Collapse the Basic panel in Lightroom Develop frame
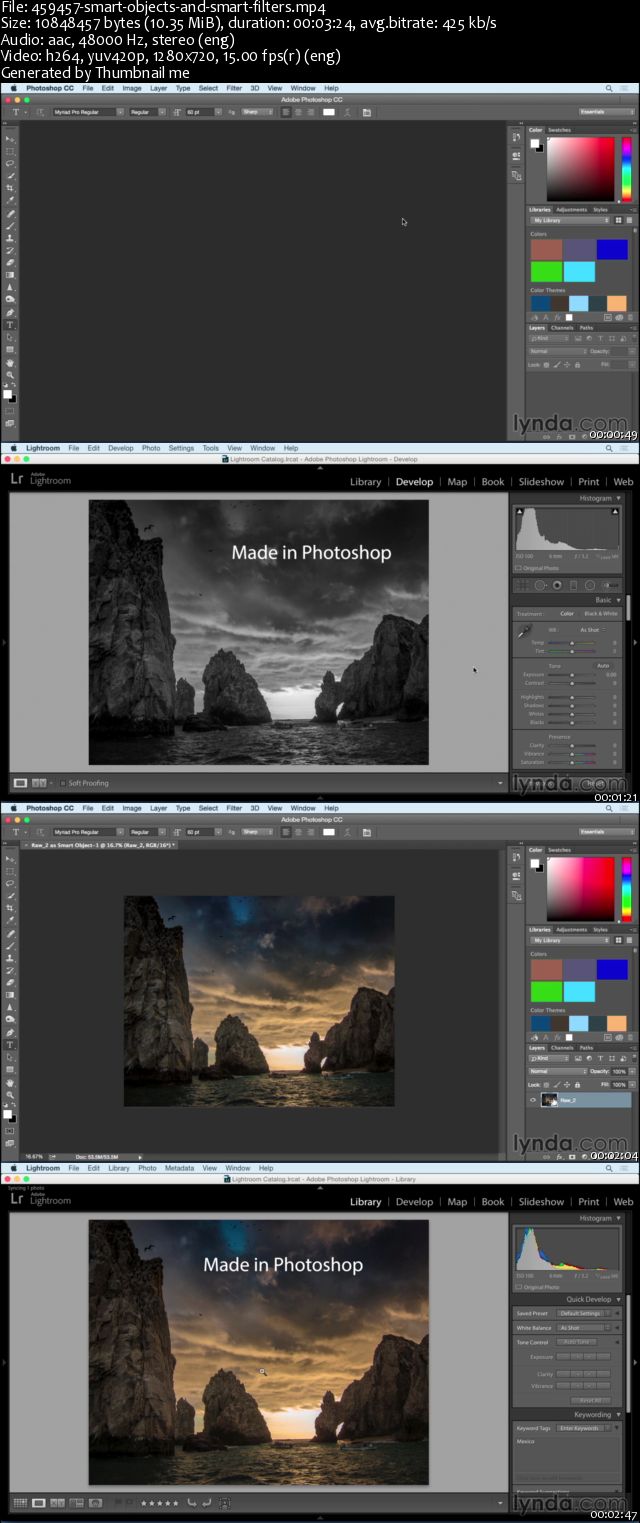Screen dimensions: 640x1523 coord(618,600)
